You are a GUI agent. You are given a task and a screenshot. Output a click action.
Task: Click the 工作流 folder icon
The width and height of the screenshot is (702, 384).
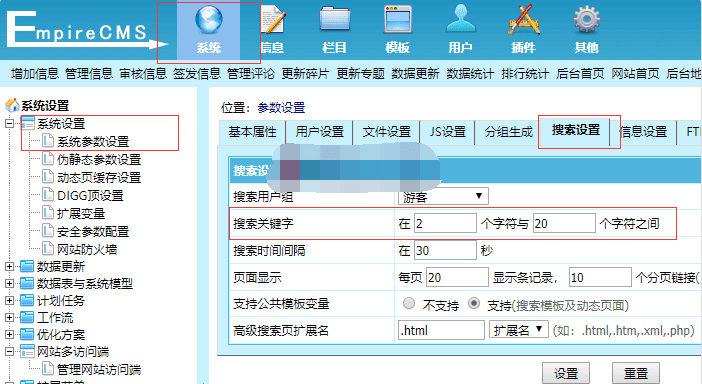pos(27,317)
